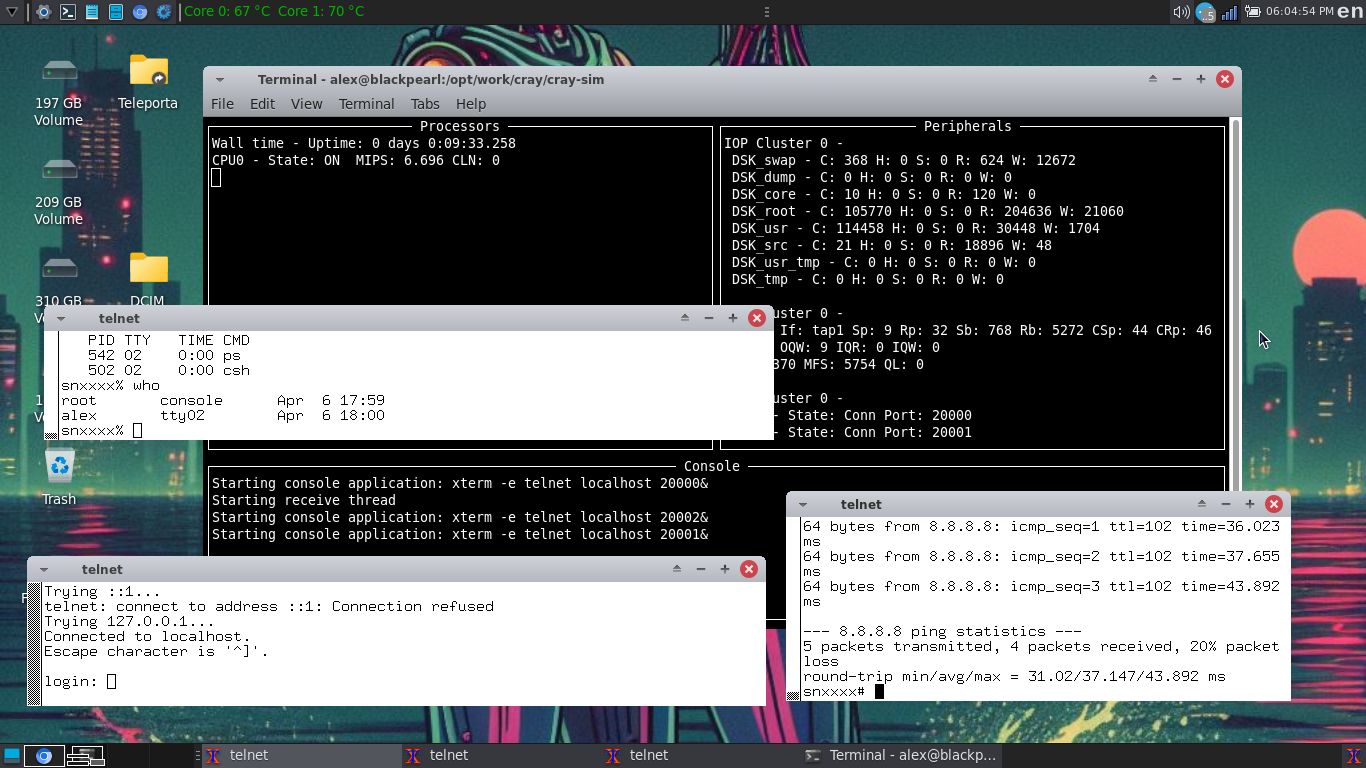Open window menu arrow of the ping telnet window
The height and width of the screenshot is (768, 1366).
[x=803, y=505]
